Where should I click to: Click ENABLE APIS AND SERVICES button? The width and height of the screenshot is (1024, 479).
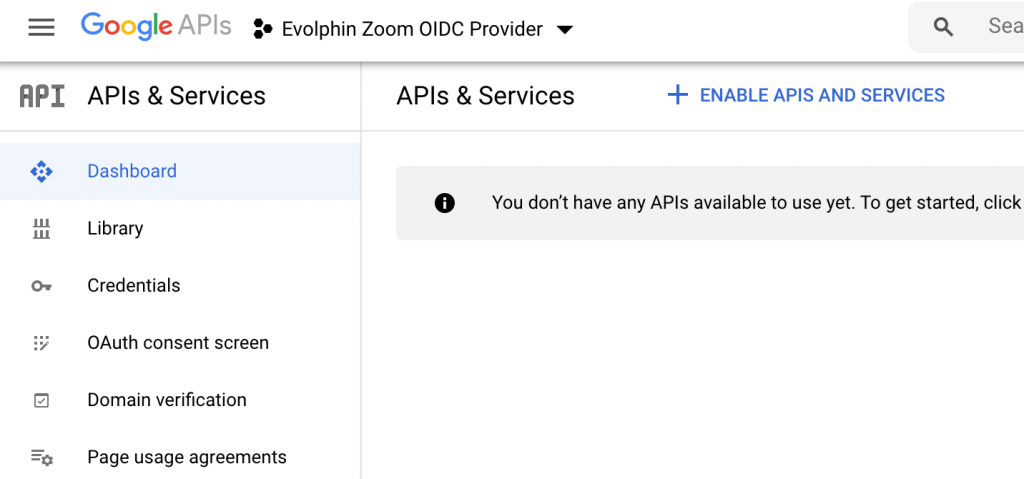(806, 95)
